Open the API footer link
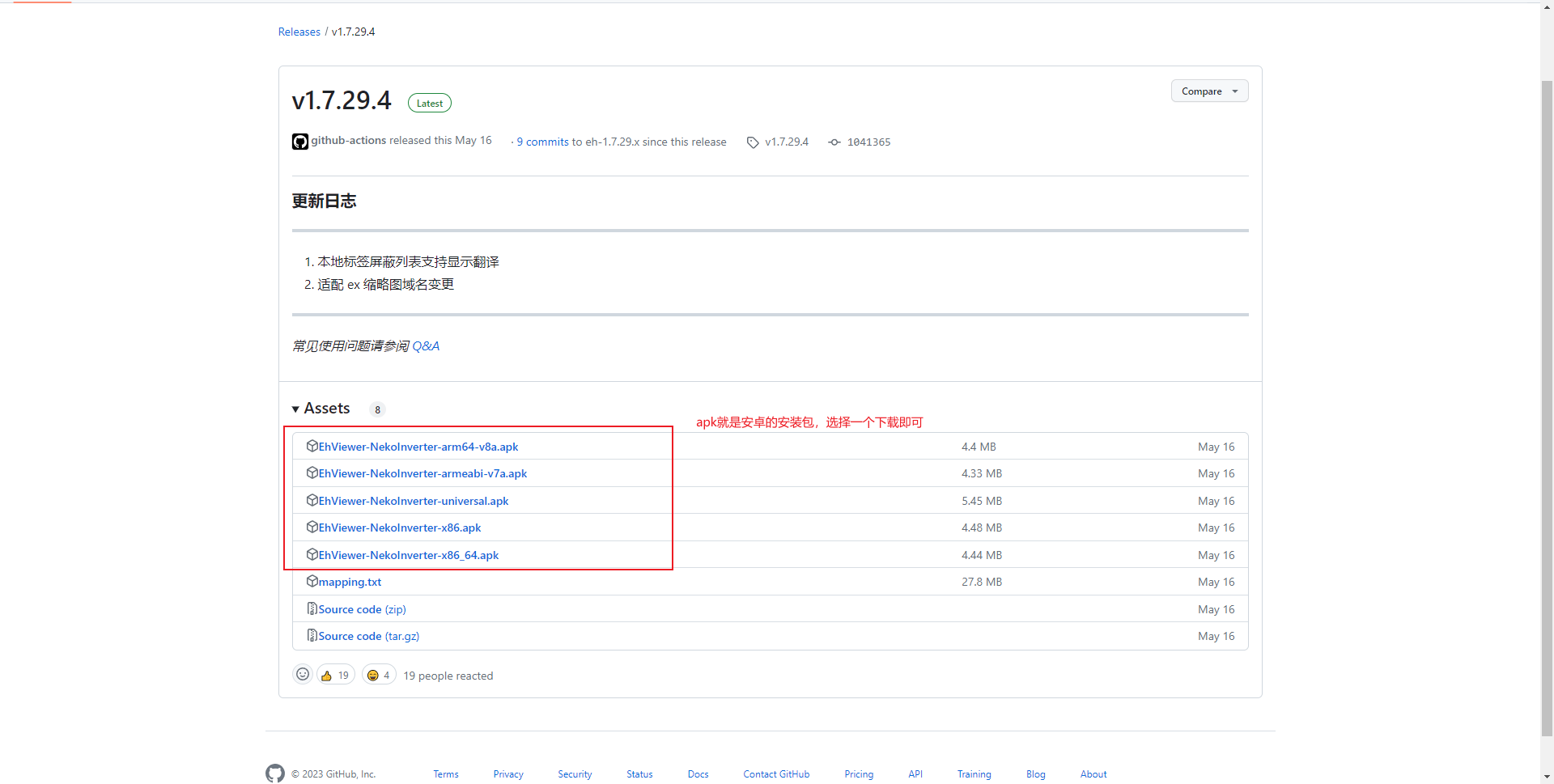The height and width of the screenshot is (784, 1554). click(x=915, y=774)
